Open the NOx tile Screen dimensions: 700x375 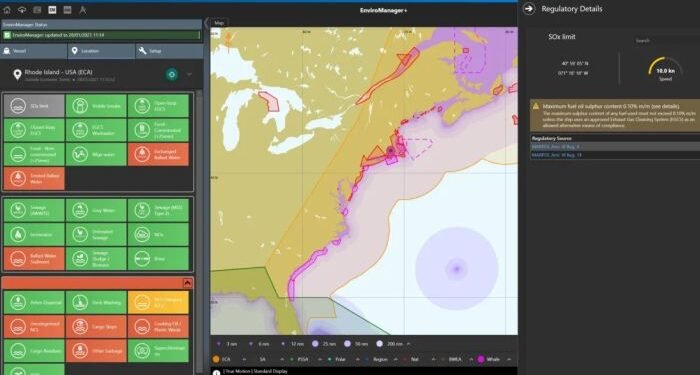pyautogui.click(x=158, y=234)
